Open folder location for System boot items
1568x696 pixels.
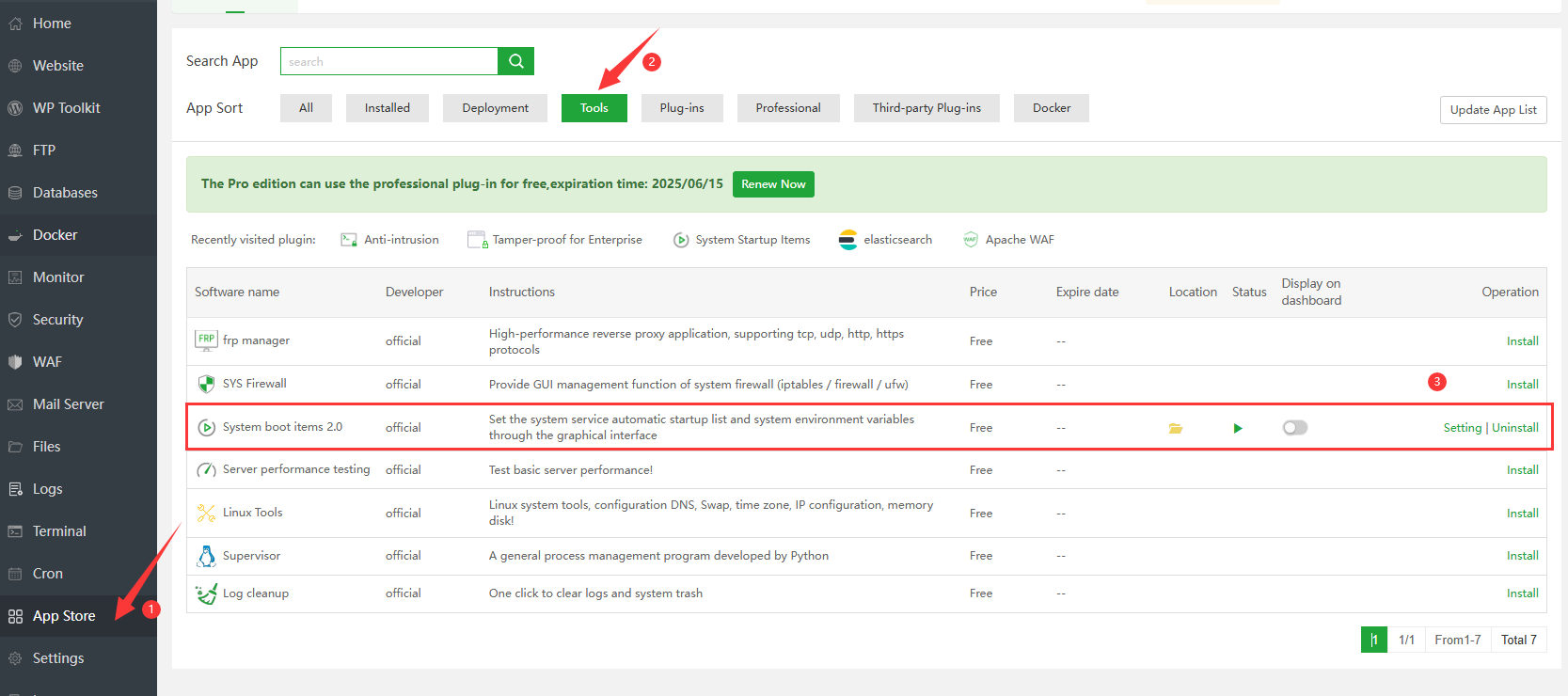(1175, 428)
